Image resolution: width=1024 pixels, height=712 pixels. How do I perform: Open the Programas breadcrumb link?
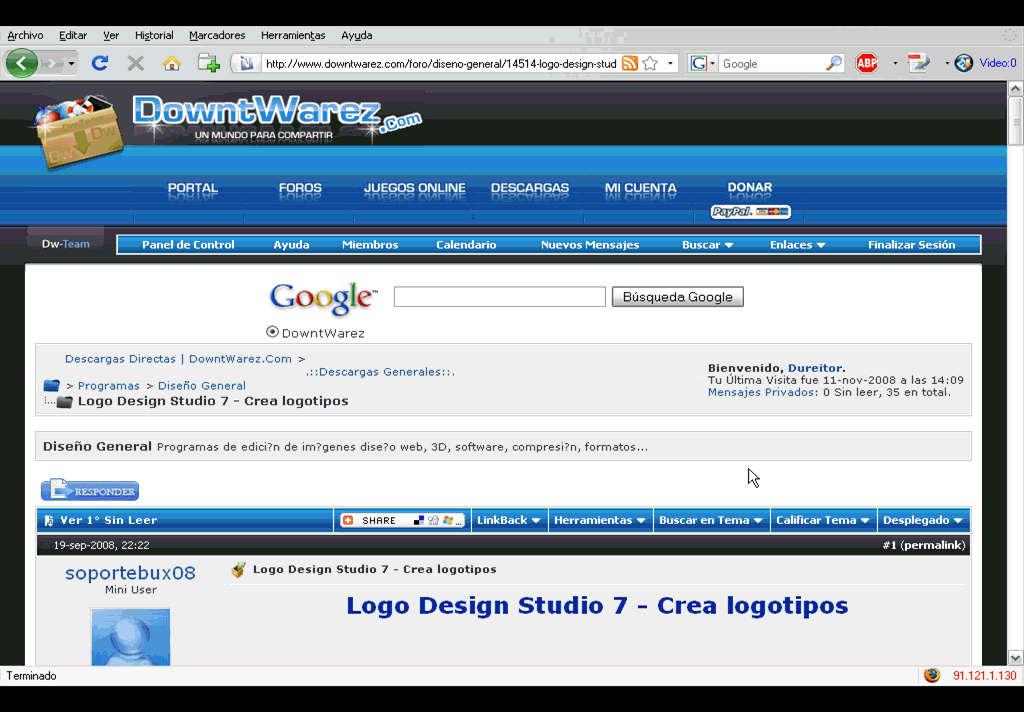[x=108, y=385]
